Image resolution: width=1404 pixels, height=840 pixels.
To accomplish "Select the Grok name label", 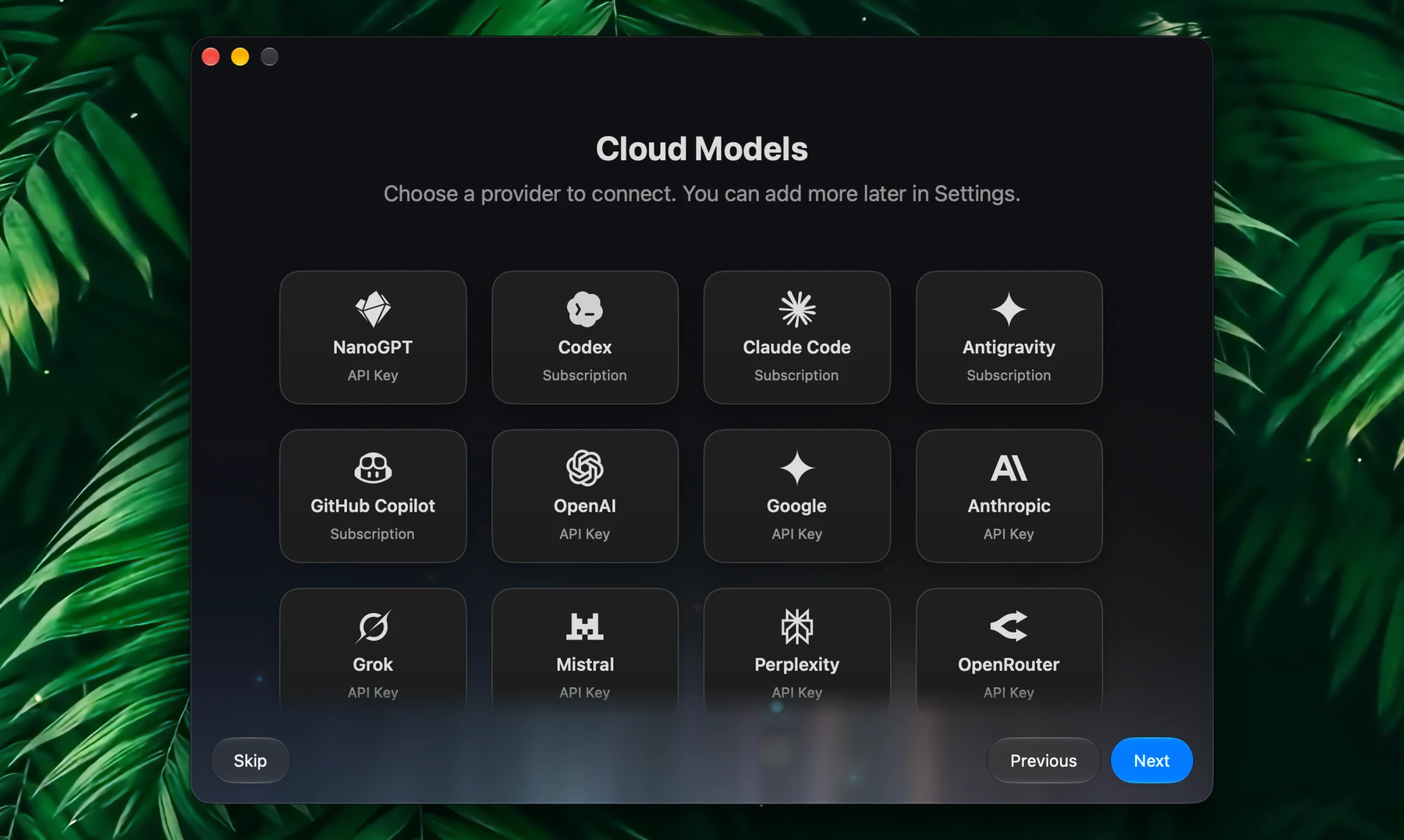I will [x=373, y=665].
